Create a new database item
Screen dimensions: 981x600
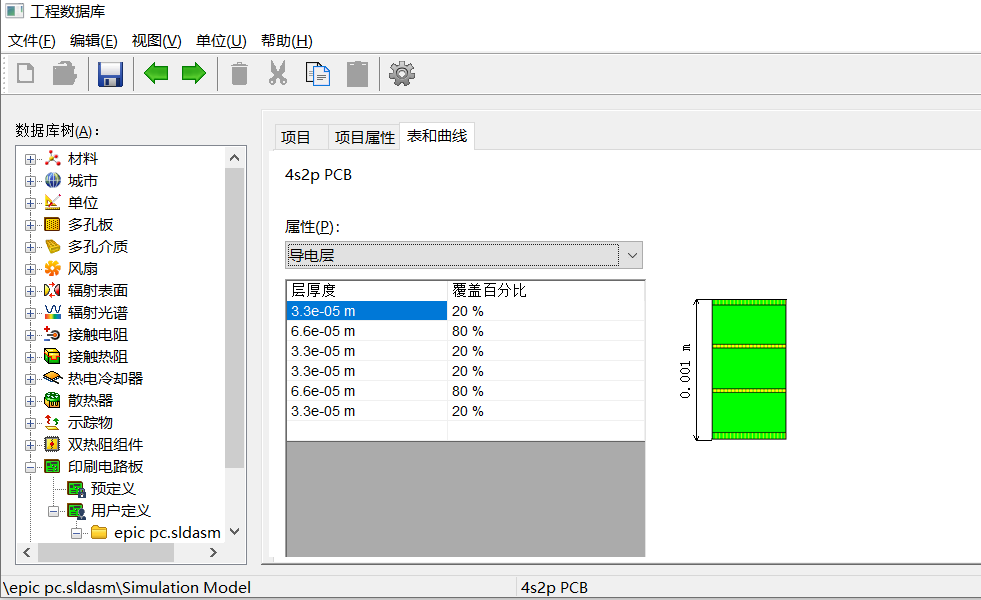pyautogui.click(x=24, y=73)
